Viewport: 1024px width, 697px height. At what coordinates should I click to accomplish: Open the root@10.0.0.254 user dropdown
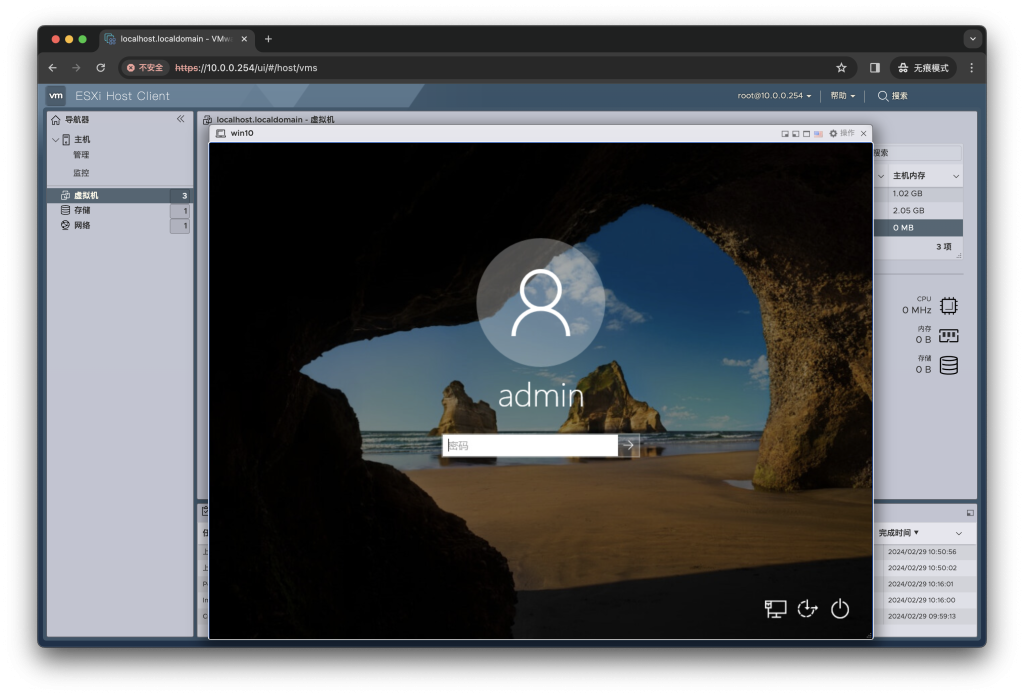point(775,96)
